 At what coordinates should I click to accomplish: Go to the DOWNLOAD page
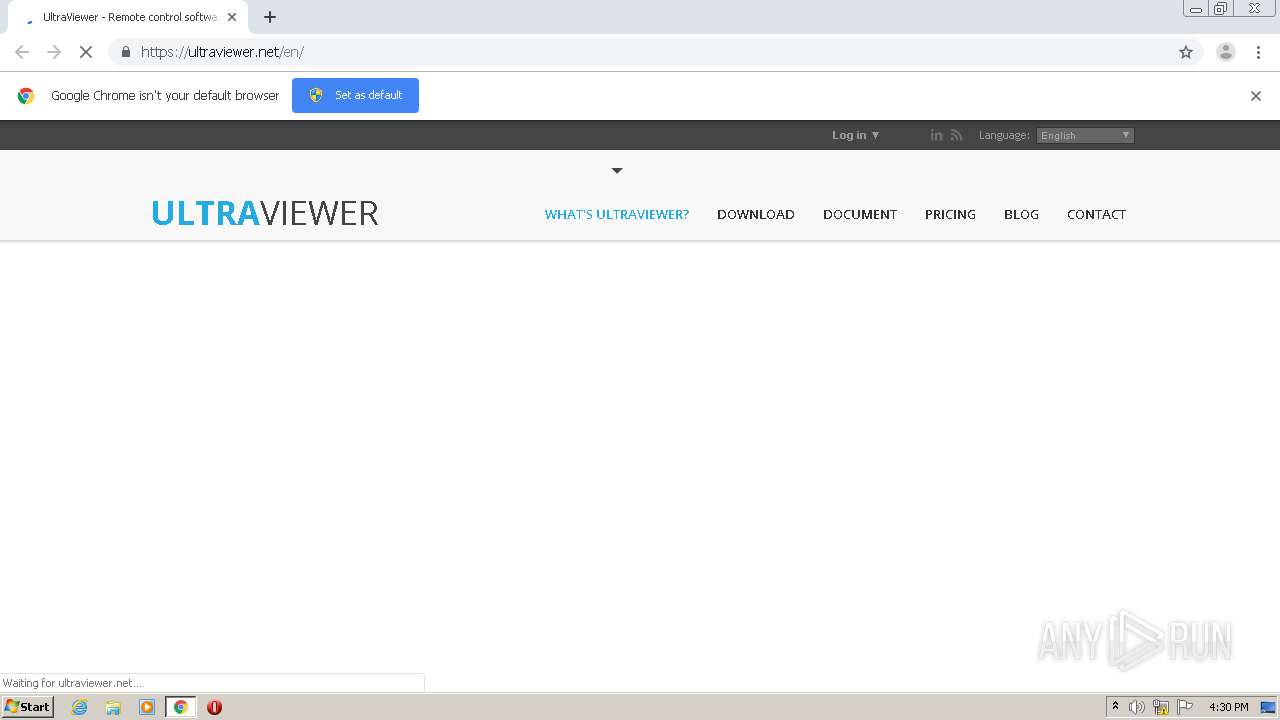(x=756, y=214)
